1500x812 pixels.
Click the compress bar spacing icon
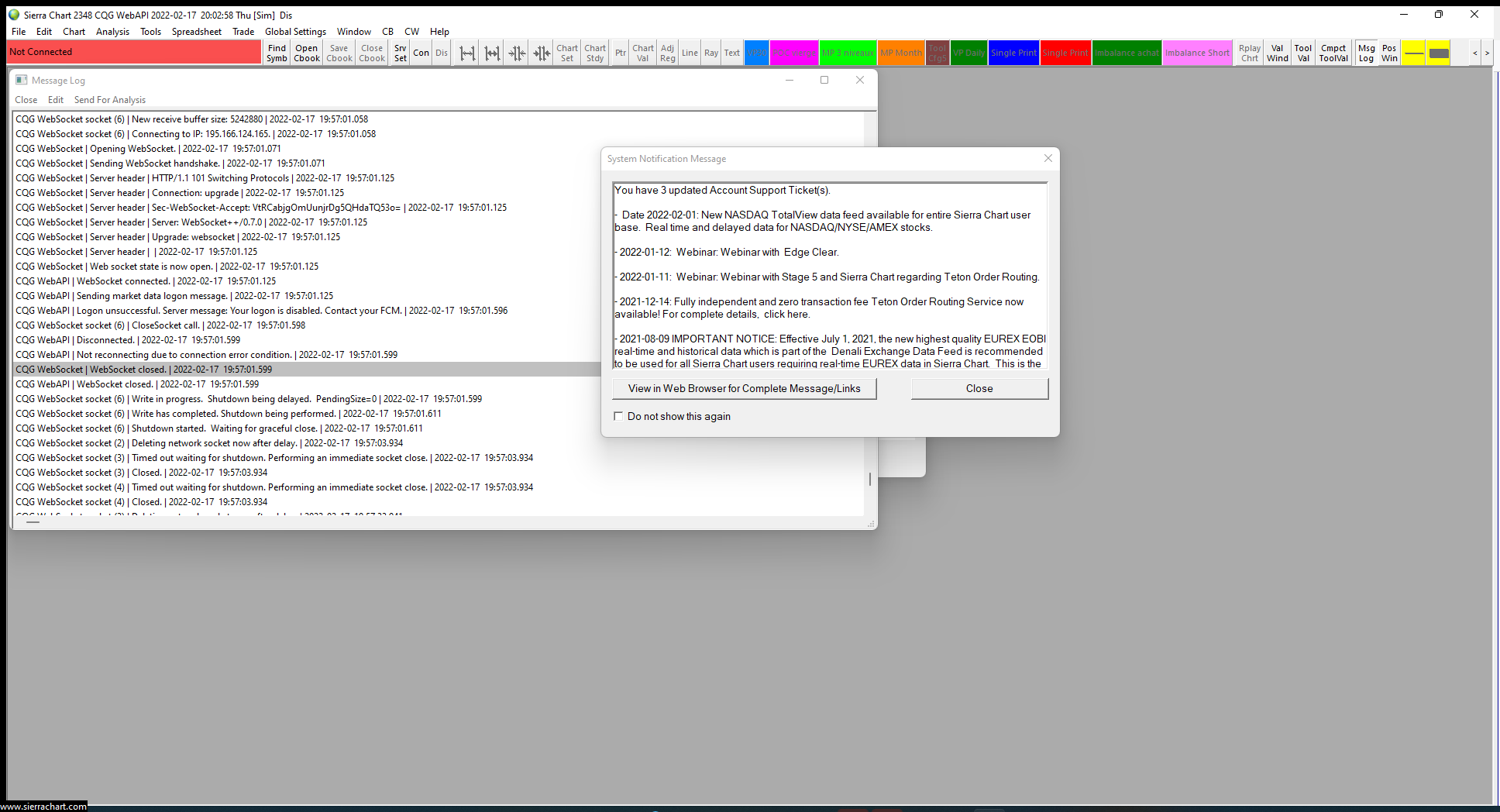click(x=517, y=53)
